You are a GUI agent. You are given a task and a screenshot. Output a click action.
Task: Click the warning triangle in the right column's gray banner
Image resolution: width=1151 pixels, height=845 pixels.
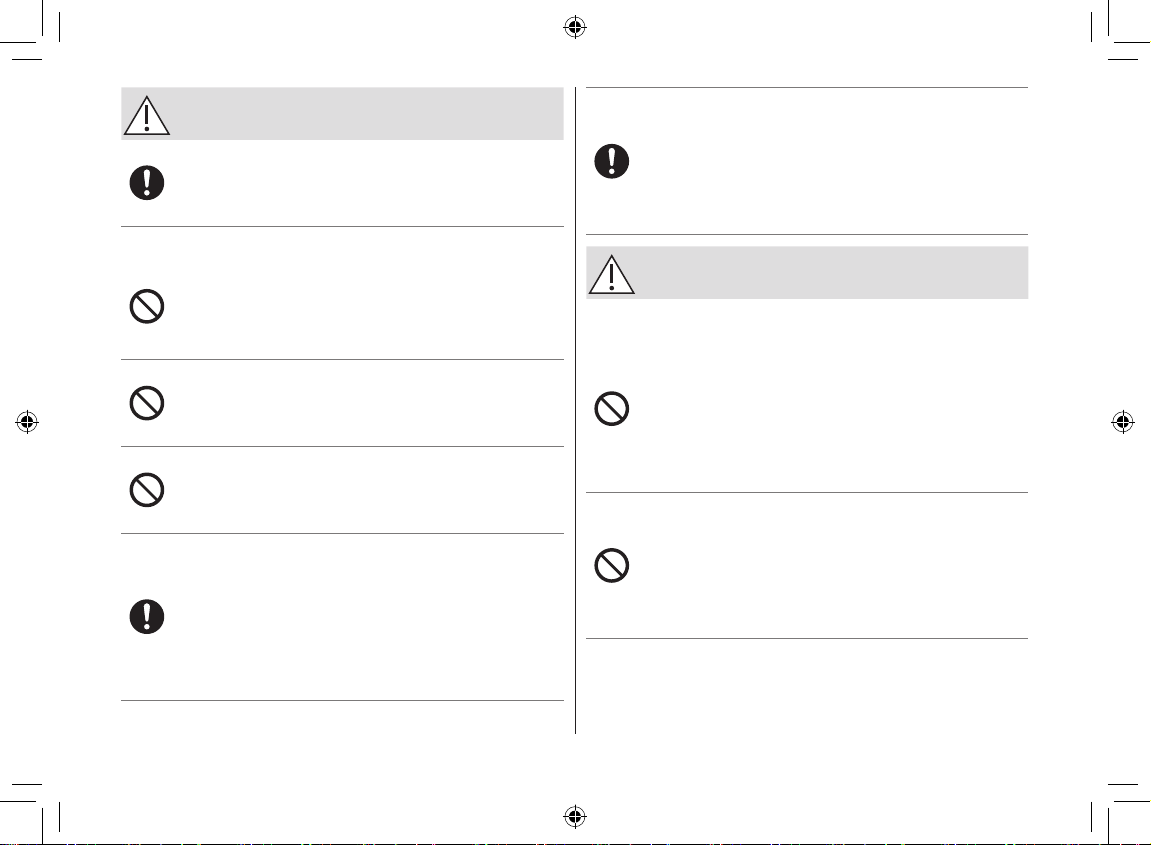coord(611,275)
